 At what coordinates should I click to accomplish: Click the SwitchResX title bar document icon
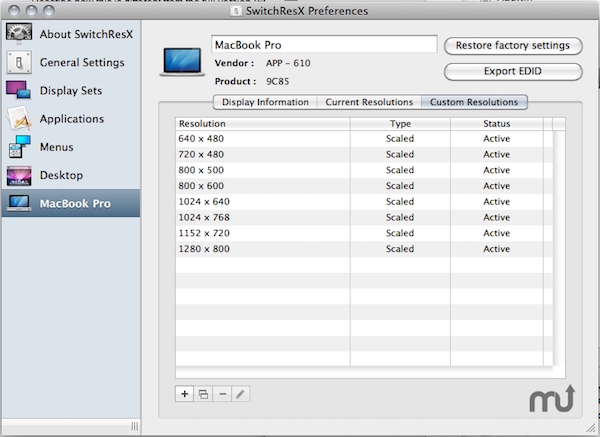pyautogui.click(x=236, y=11)
